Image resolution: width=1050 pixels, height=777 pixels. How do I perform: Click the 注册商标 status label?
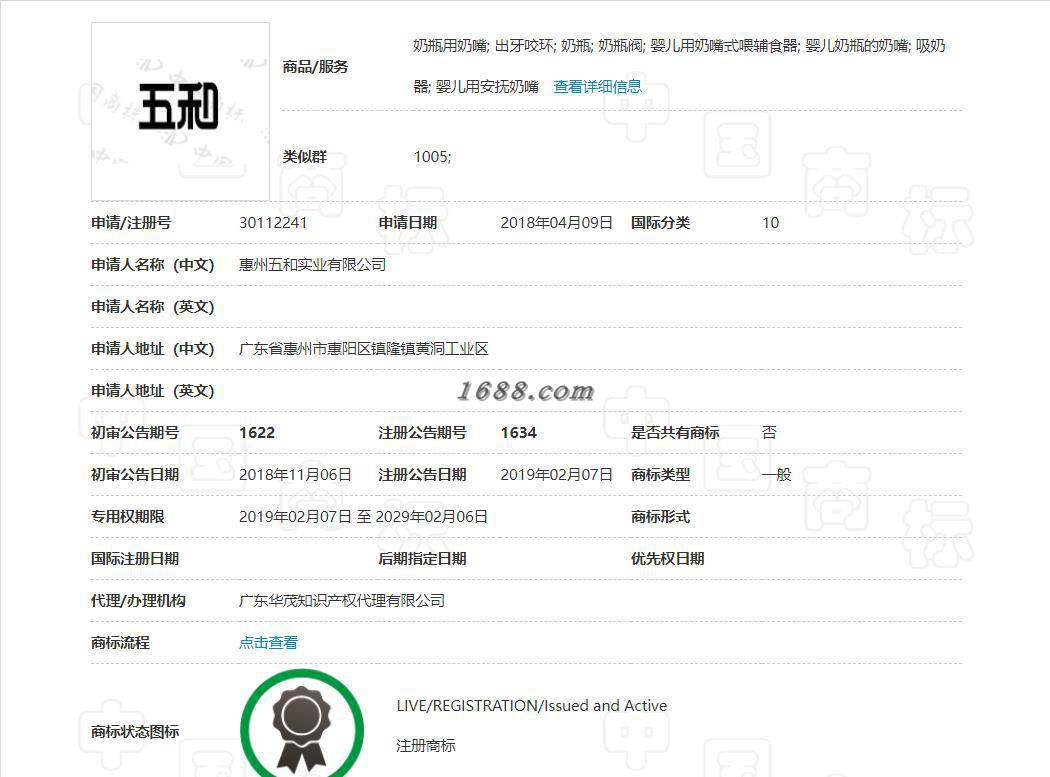point(426,746)
